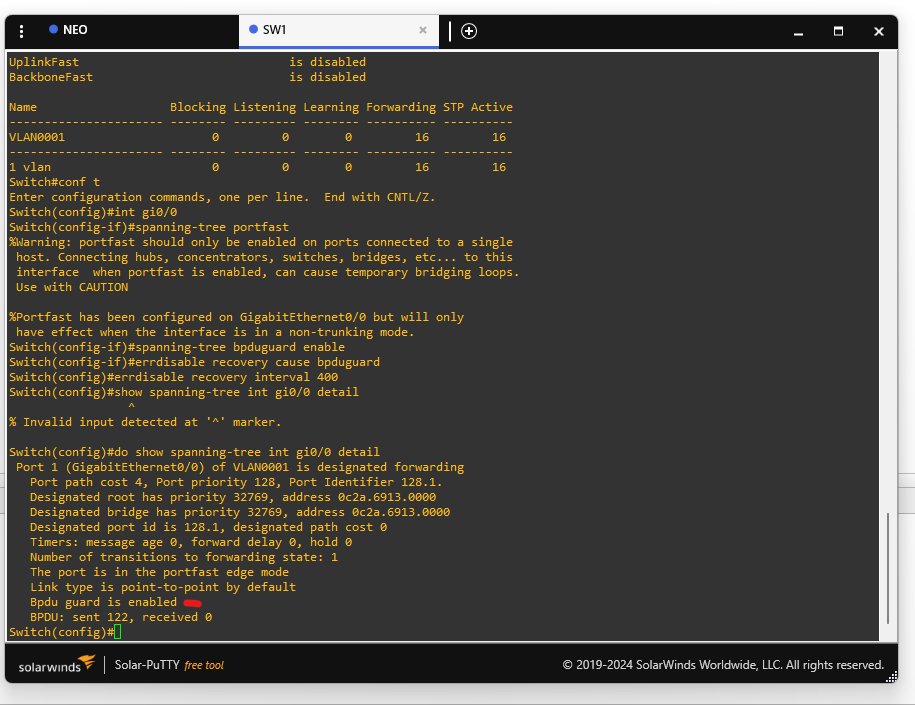
Task: Switch to the NEO session tab
Action: 122,31
